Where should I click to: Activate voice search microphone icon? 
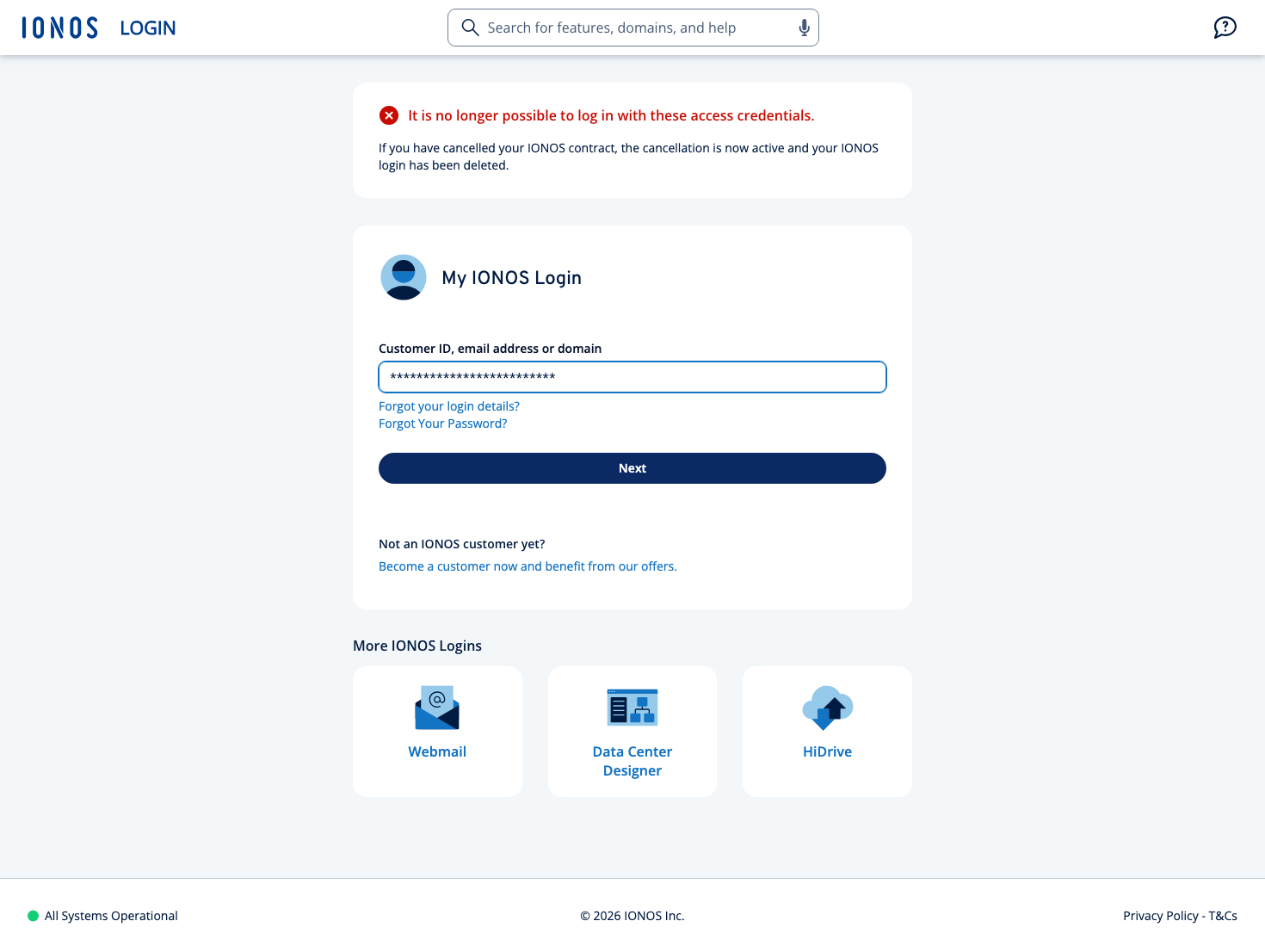[x=804, y=28]
